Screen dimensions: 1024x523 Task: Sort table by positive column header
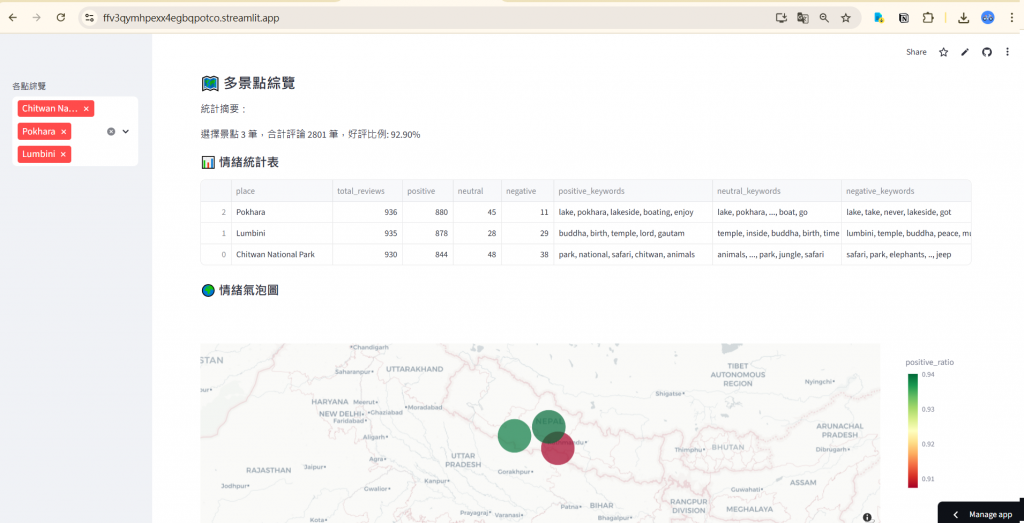click(427, 191)
